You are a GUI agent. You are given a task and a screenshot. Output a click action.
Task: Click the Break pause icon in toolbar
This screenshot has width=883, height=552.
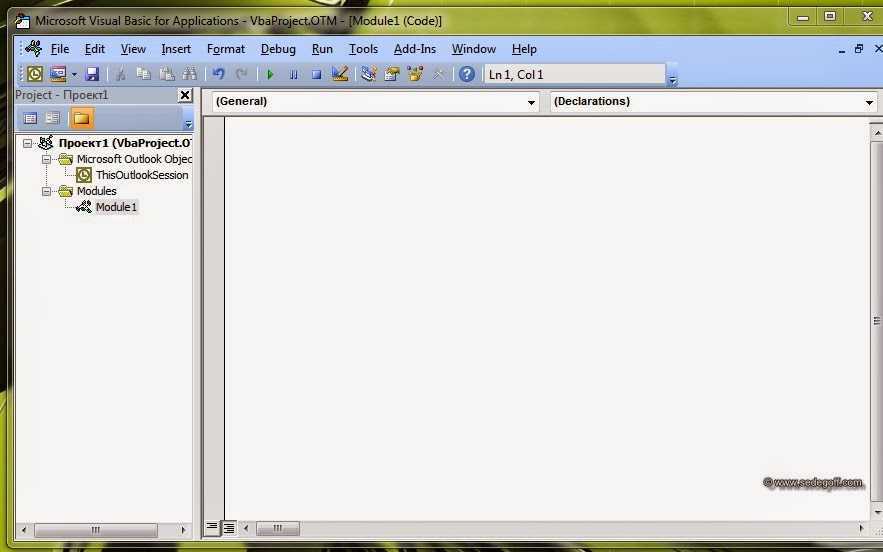pos(293,74)
